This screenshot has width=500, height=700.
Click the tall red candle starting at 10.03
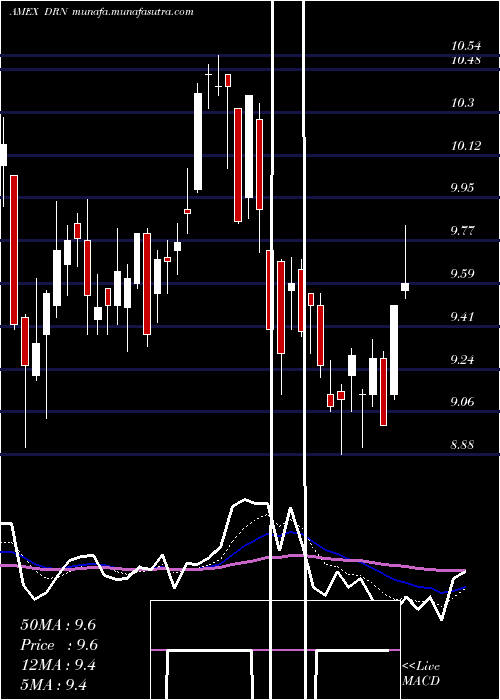click(x=14, y=250)
